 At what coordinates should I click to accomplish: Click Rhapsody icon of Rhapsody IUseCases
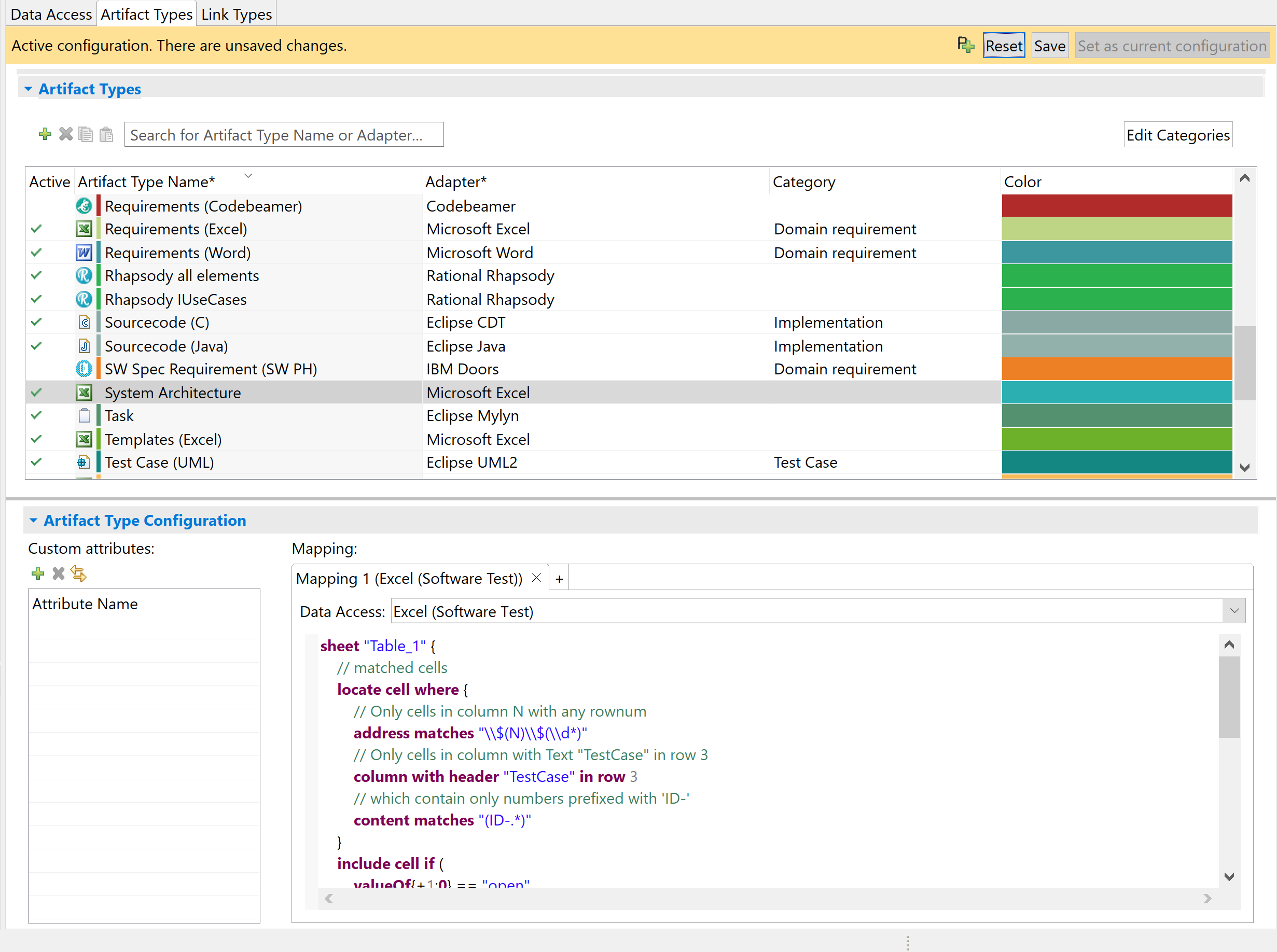point(84,299)
